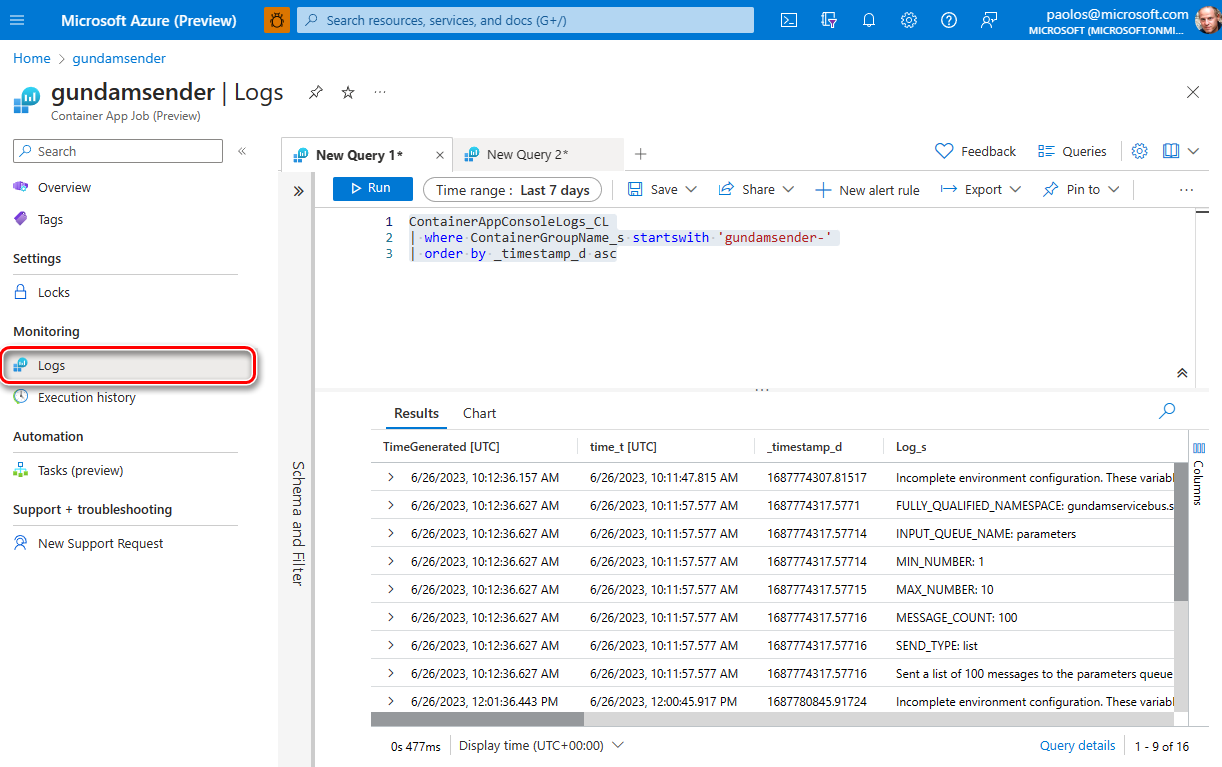The height and width of the screenshot is (767, 1222).
Task: Open the Help question mark icon
Action: [x=949, y=20]
